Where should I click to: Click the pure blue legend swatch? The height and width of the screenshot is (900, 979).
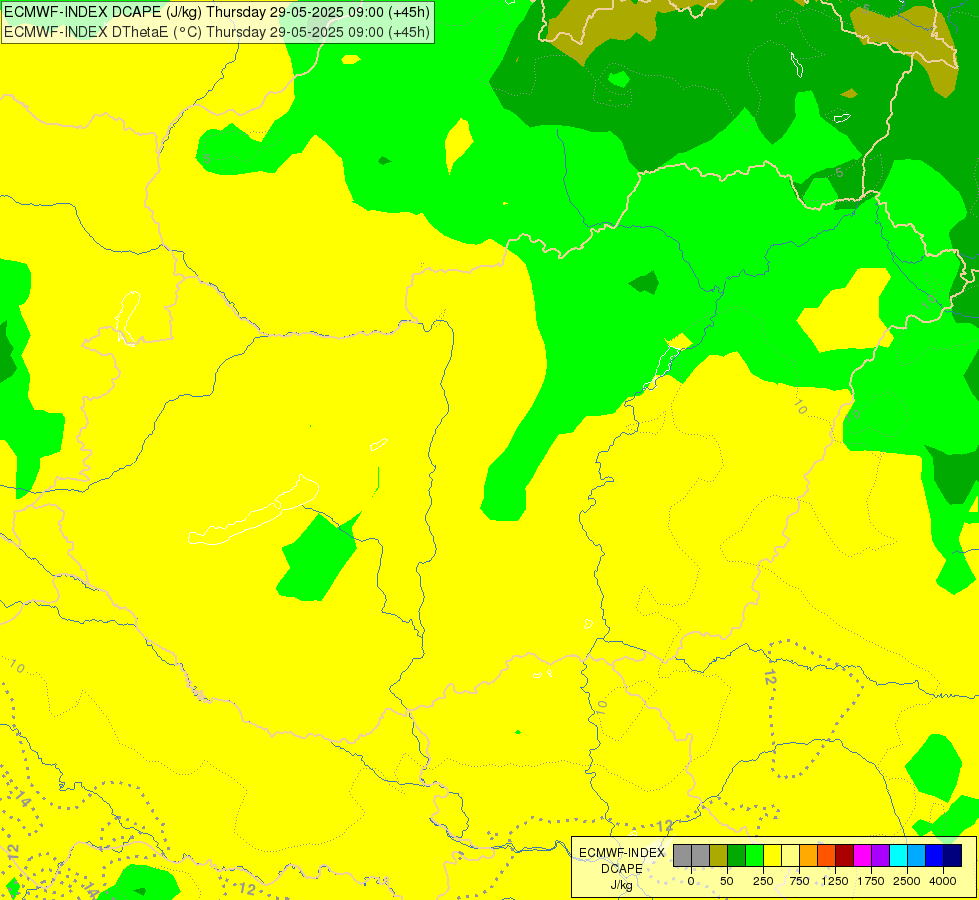pos(935,856)
